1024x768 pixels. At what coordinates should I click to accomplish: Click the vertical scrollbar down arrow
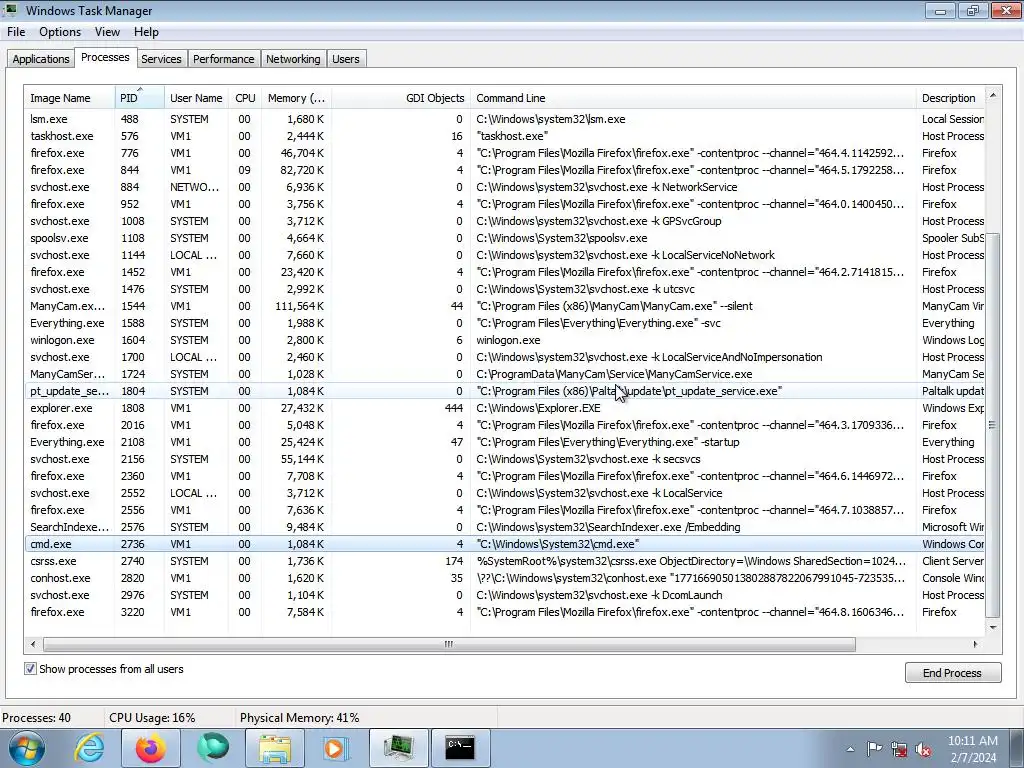993,628
